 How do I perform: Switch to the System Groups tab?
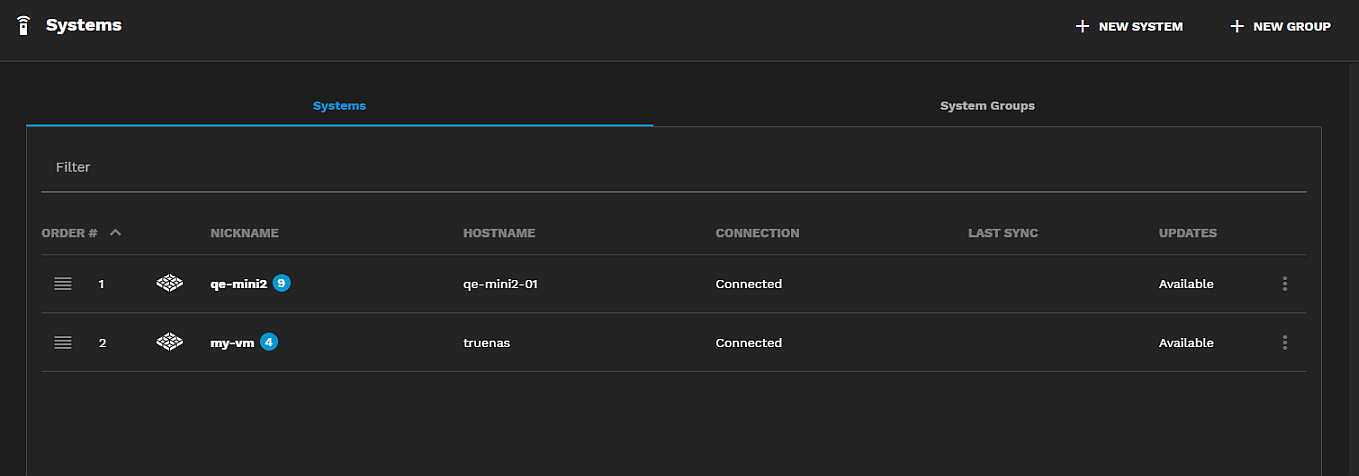pyautogui.click(x=987, y=106)
